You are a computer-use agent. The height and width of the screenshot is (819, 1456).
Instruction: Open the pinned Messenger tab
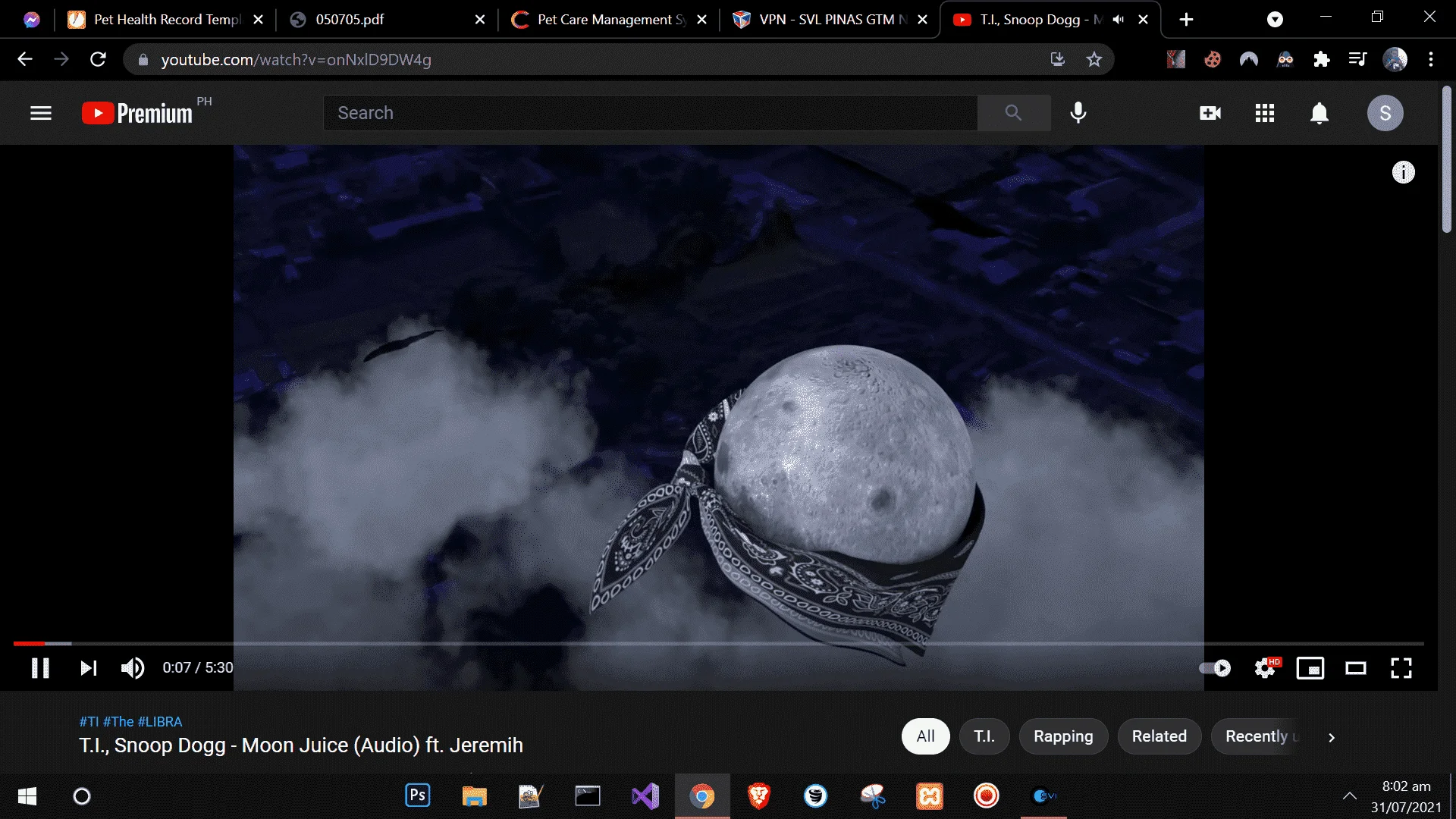click(31, 20)
